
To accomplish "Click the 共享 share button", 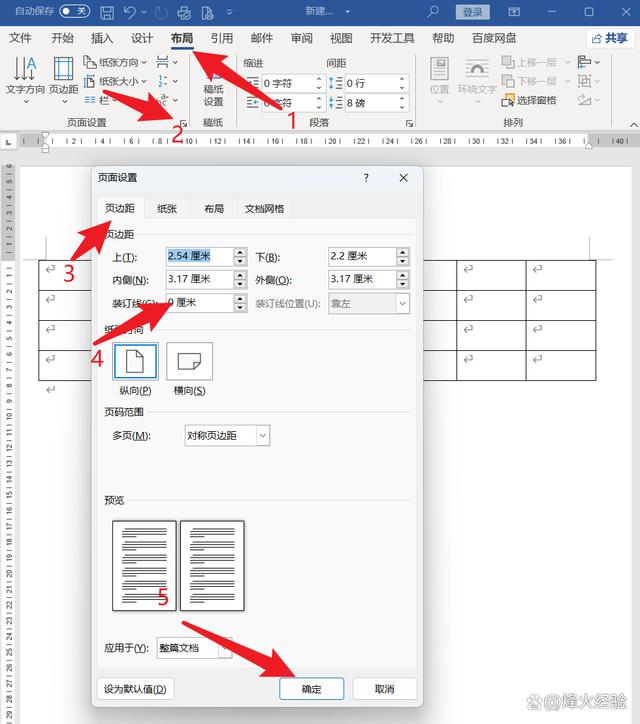I will tap(610, 38).
